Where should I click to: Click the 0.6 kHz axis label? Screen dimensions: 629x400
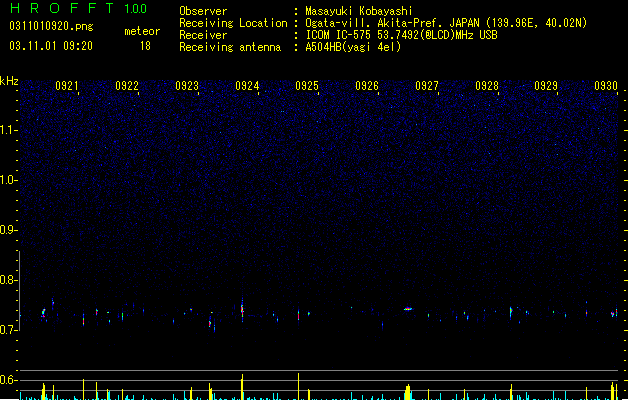[9, 380]
